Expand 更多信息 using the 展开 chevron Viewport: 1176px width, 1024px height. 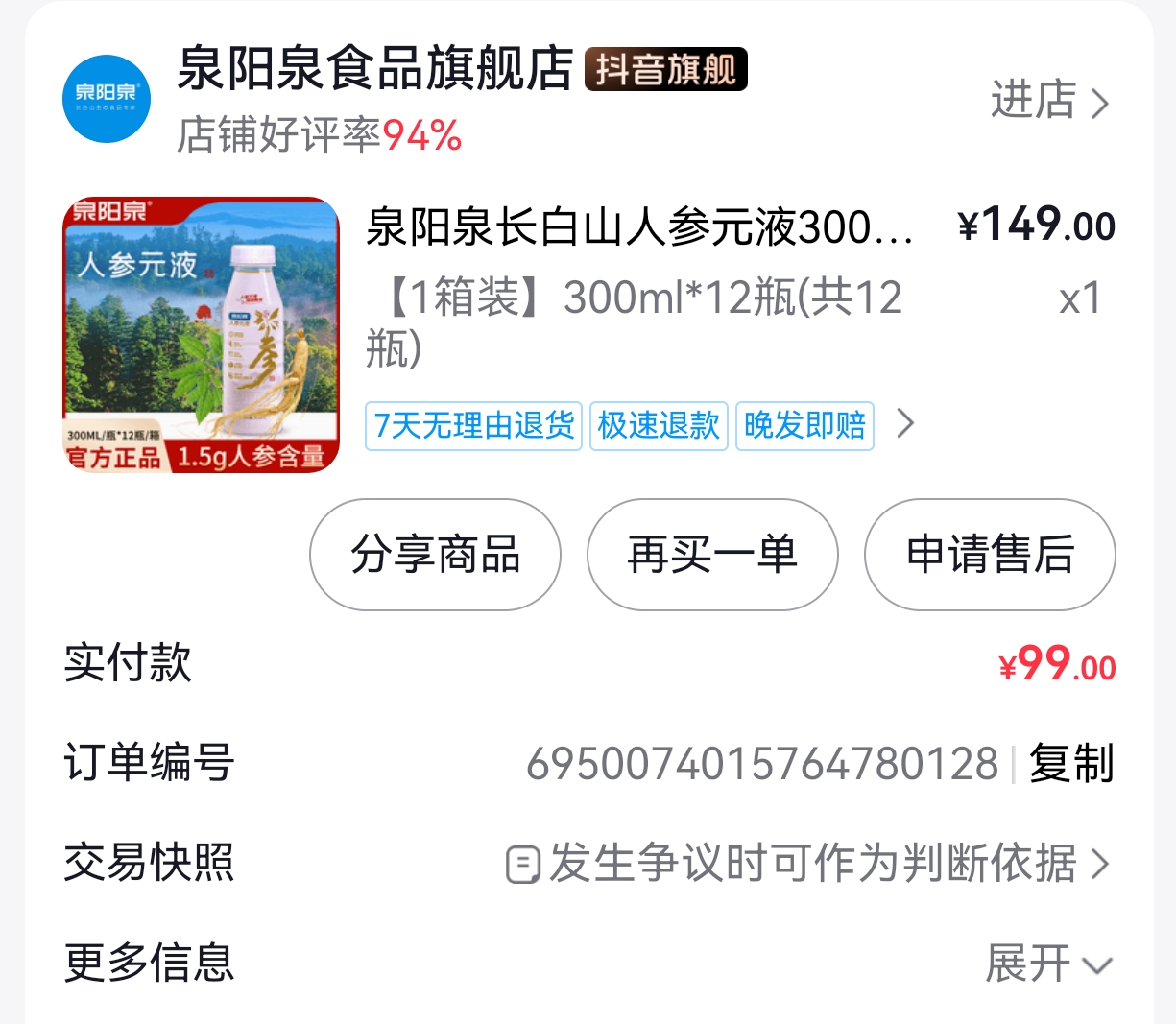(x=1097, y=964)
